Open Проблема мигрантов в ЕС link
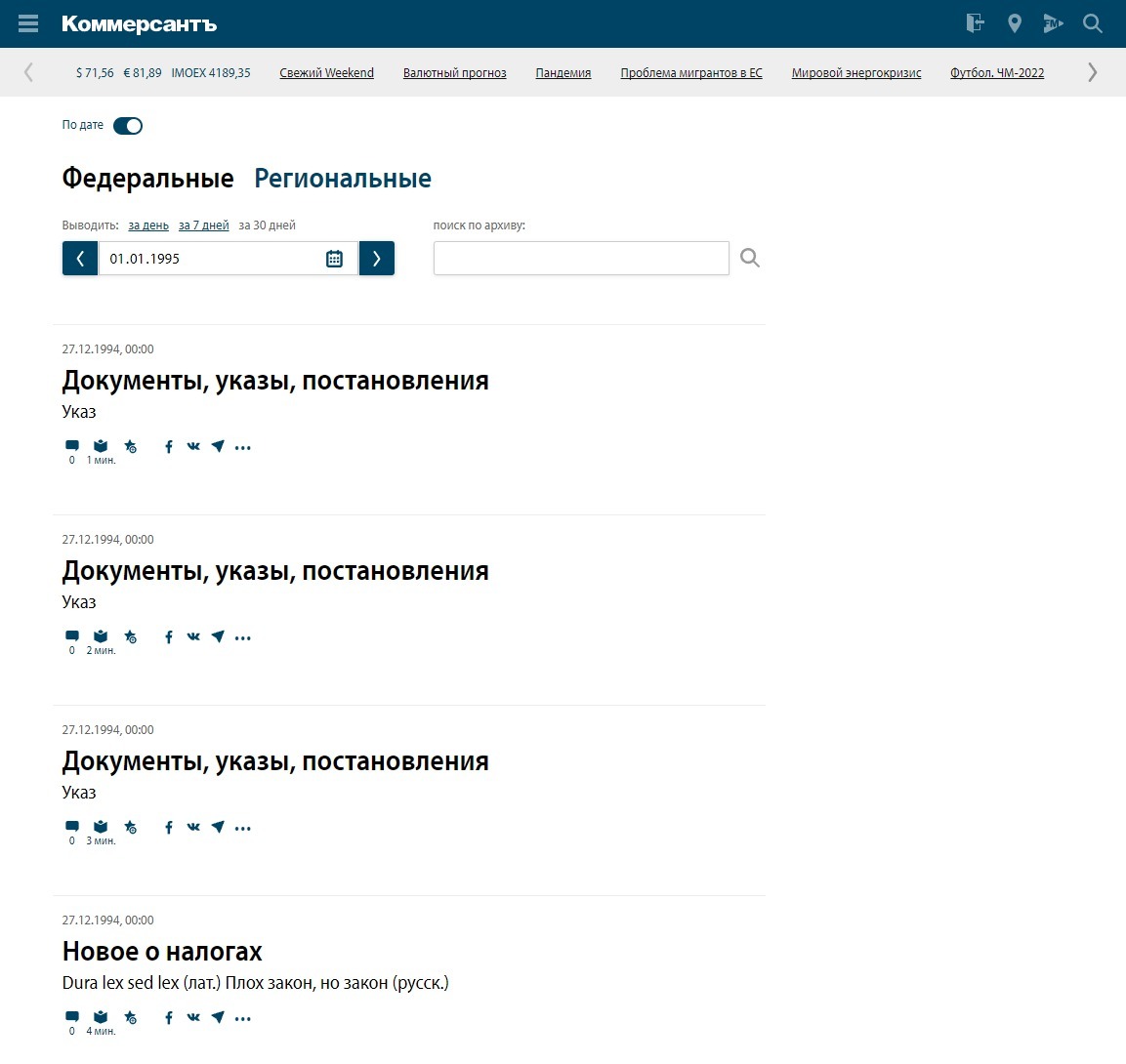Viewport: 1126px width, 1064px height. [691, 72]
